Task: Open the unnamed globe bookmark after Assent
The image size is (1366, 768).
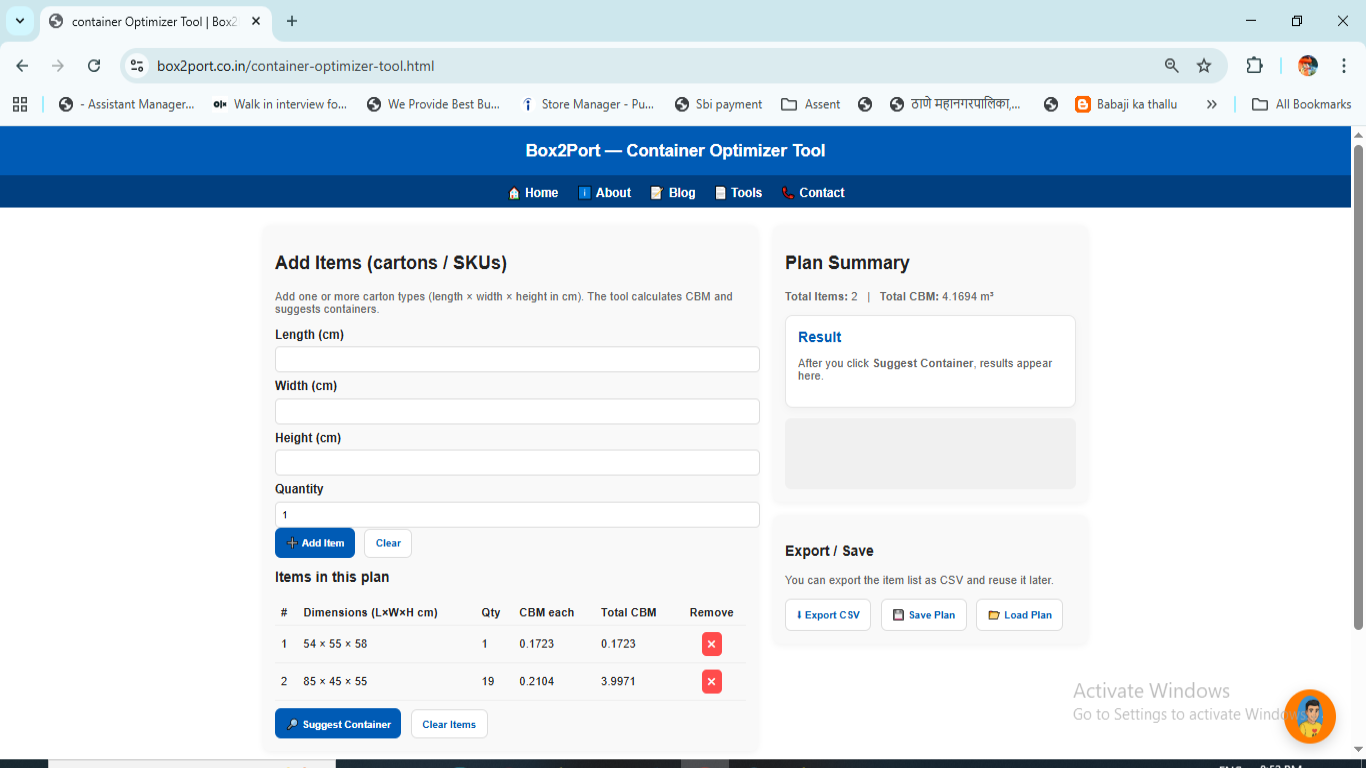Action: coord(865,104)
